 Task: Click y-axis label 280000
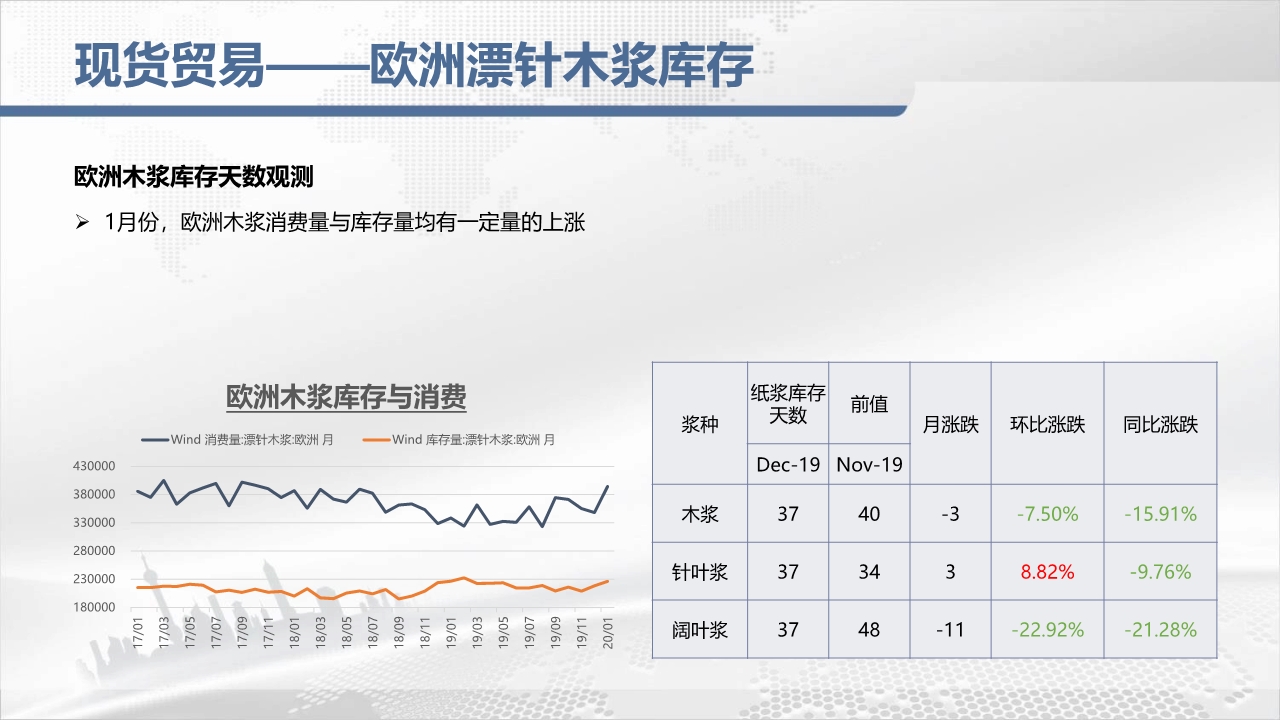(x=94, y=550)
